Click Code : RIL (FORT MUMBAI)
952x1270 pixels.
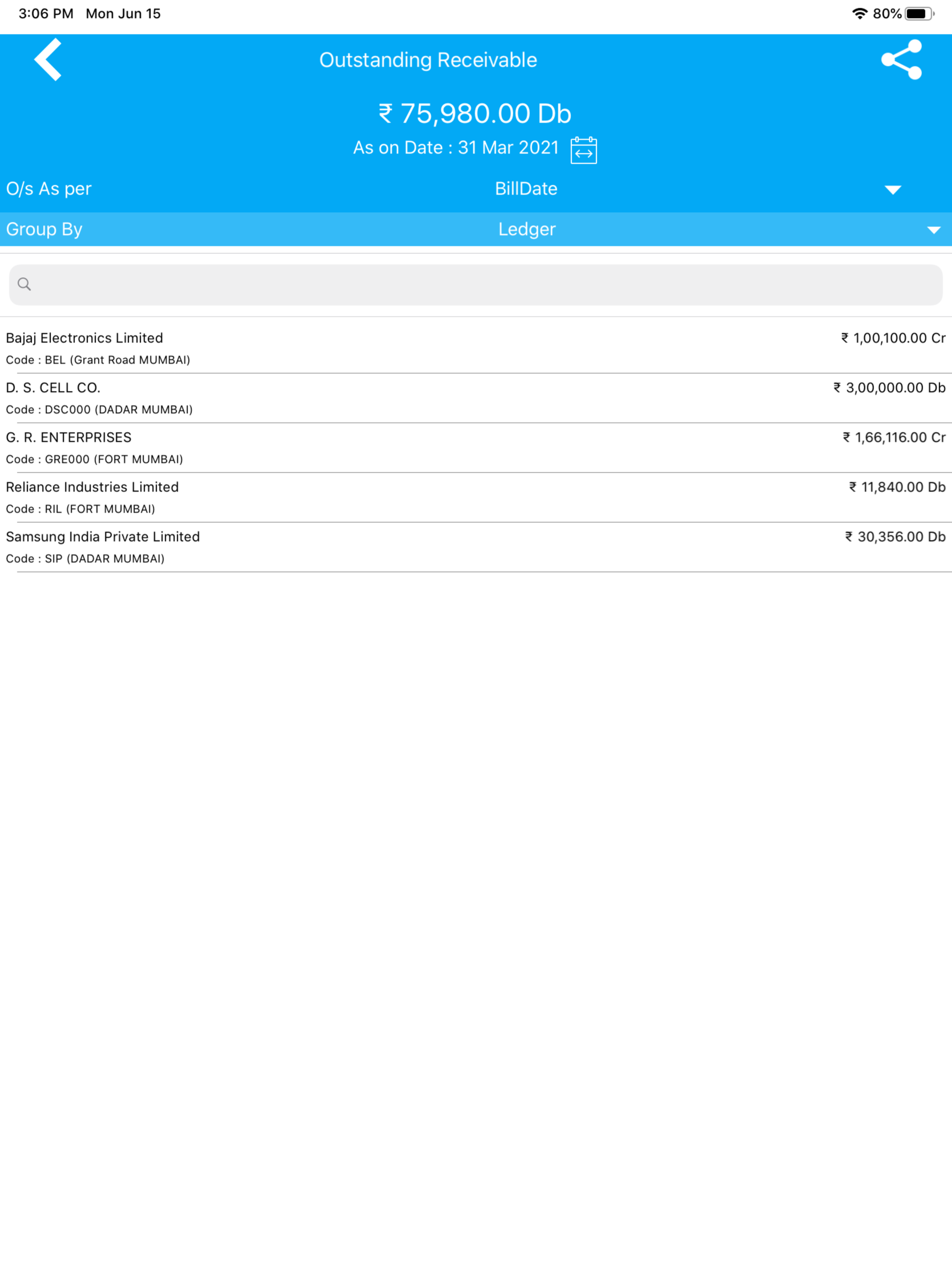[80, 509]
